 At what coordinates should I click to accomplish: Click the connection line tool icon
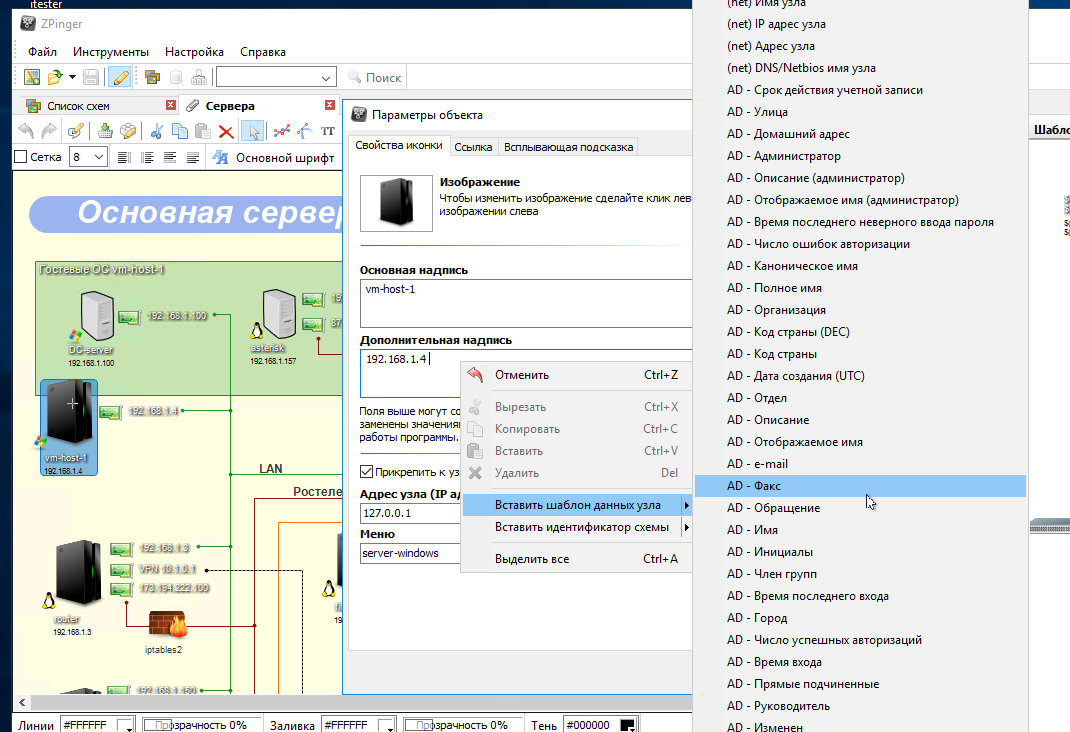pos(282,131)
